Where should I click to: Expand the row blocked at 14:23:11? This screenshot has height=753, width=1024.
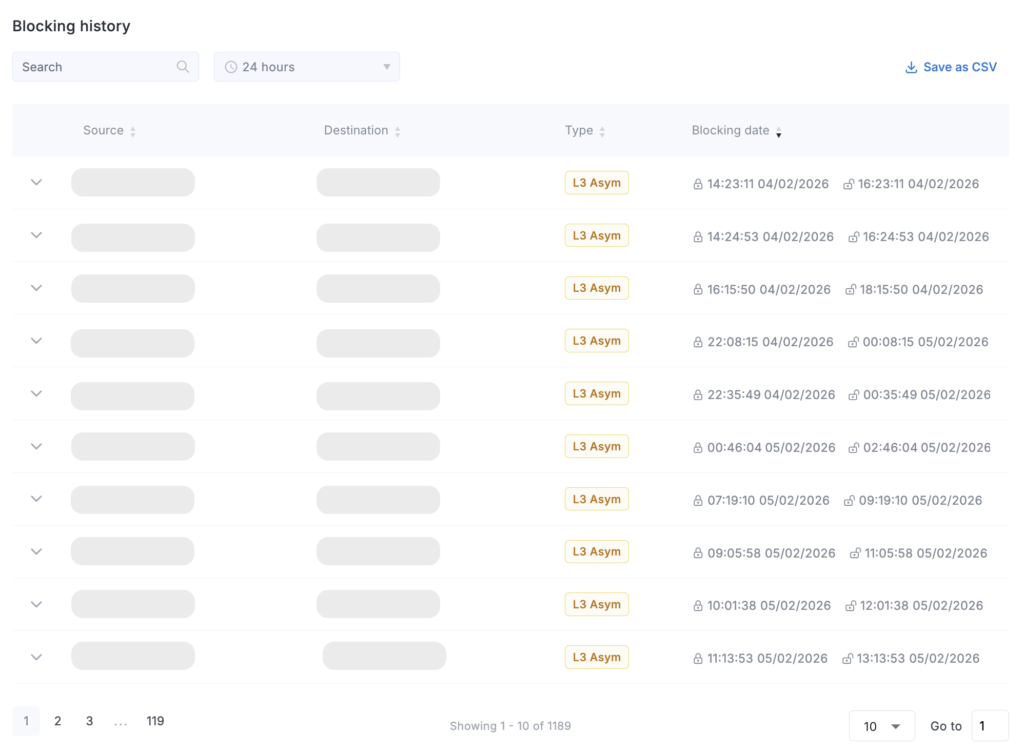[36, 183]
